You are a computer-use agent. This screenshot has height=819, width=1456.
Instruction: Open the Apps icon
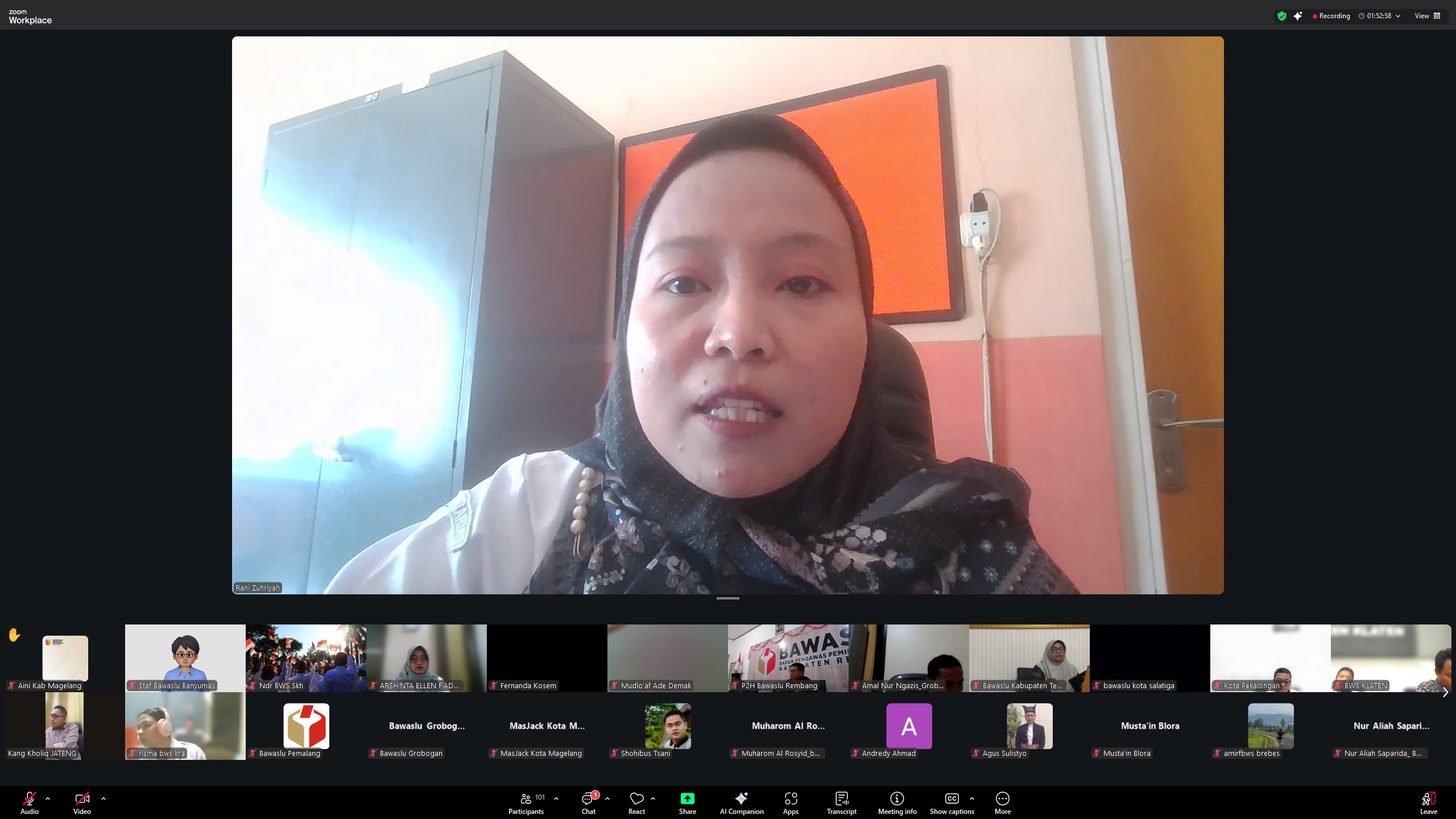pyautogui.click(x=791, y=799)
